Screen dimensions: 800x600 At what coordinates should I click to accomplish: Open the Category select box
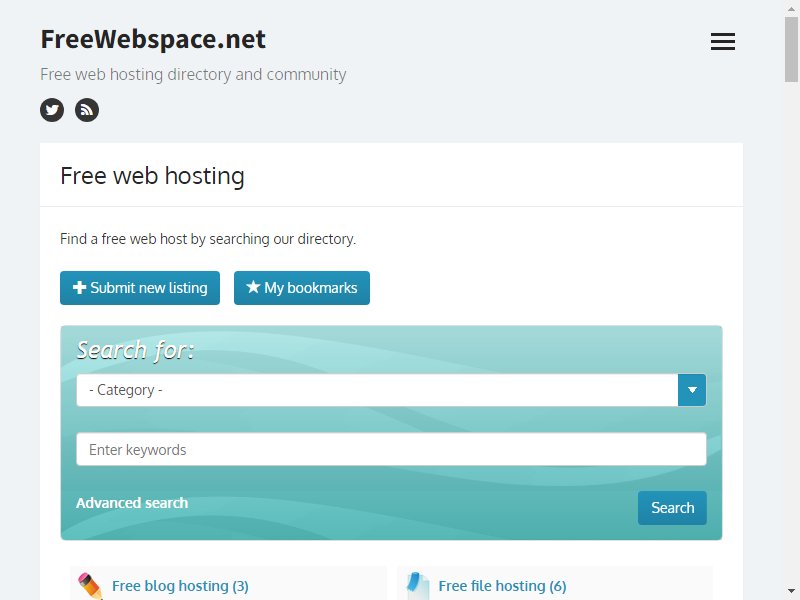coord(391,390)
